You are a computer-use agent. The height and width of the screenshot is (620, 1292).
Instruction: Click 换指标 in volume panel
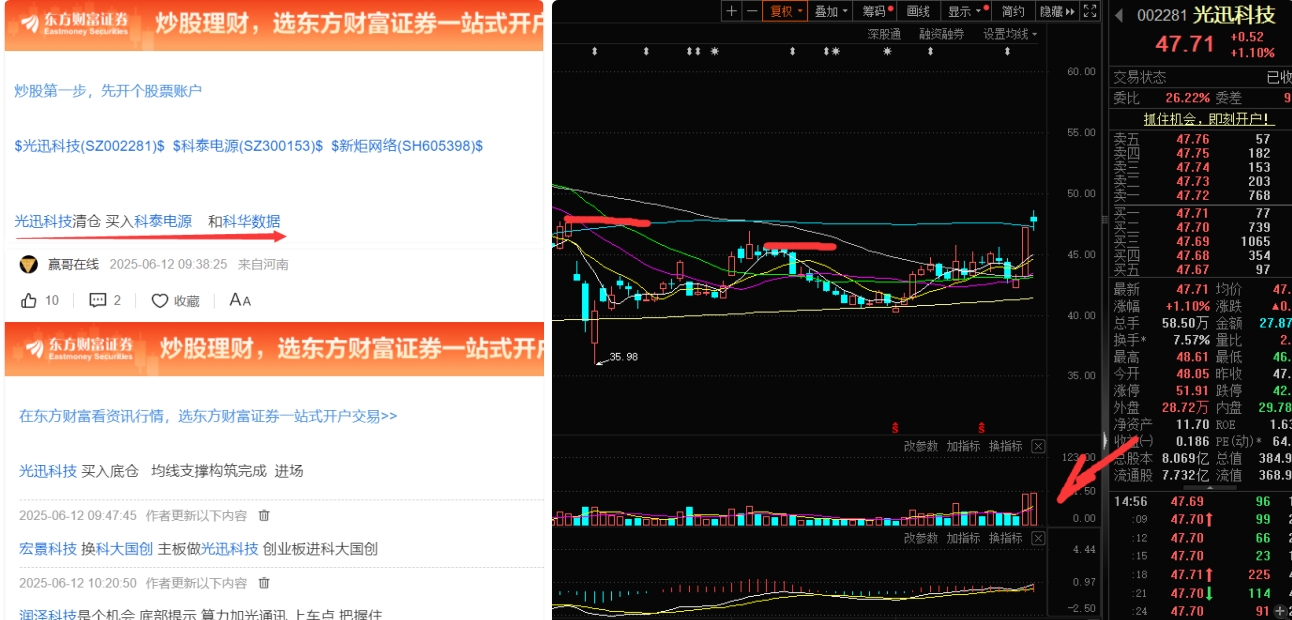[1006, 446]
